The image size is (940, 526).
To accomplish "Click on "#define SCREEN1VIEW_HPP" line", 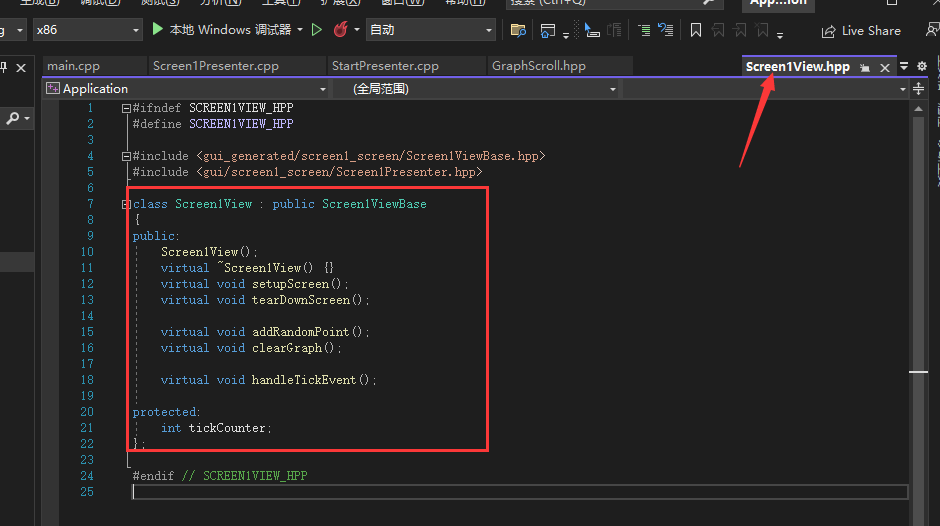I will tap(213, 124).
